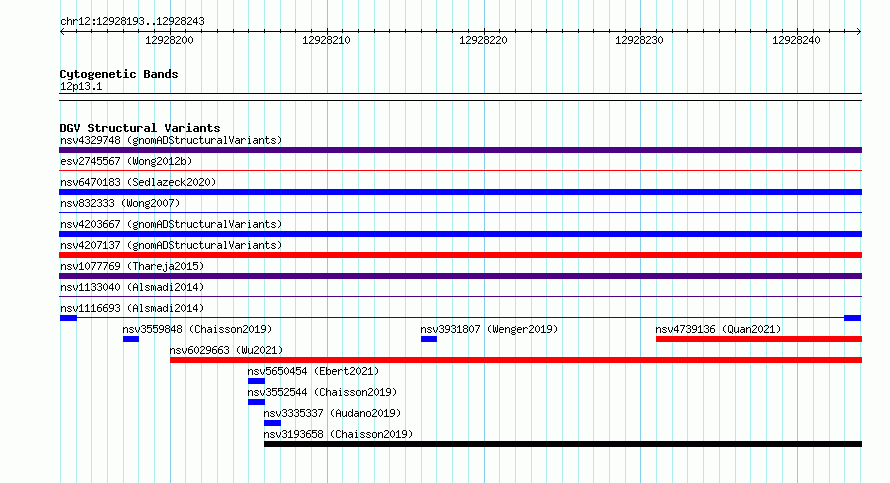Image resolution: width=890 pixels, height=483 pixels.
Task: Select the black nsv3193658 bar
Action: (563, 444)
